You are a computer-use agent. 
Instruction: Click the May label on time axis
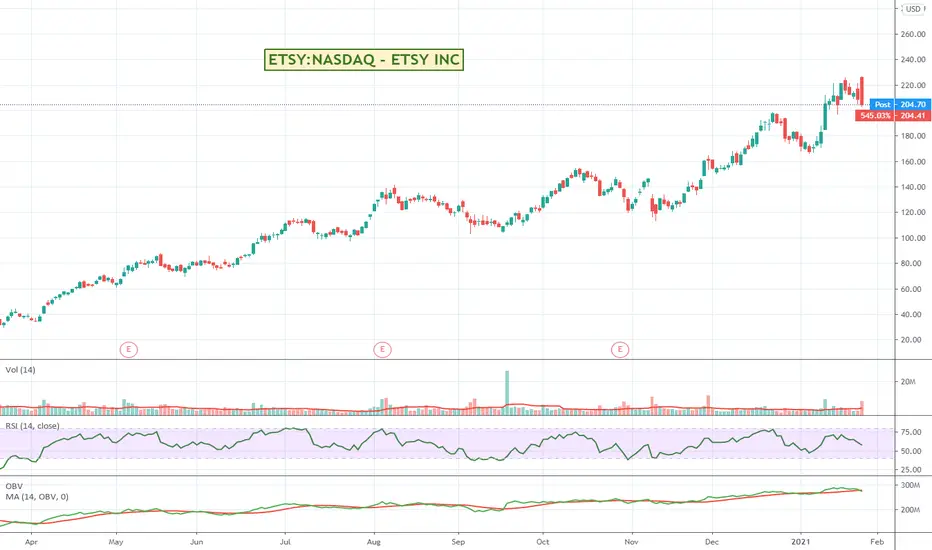point(116,542)
